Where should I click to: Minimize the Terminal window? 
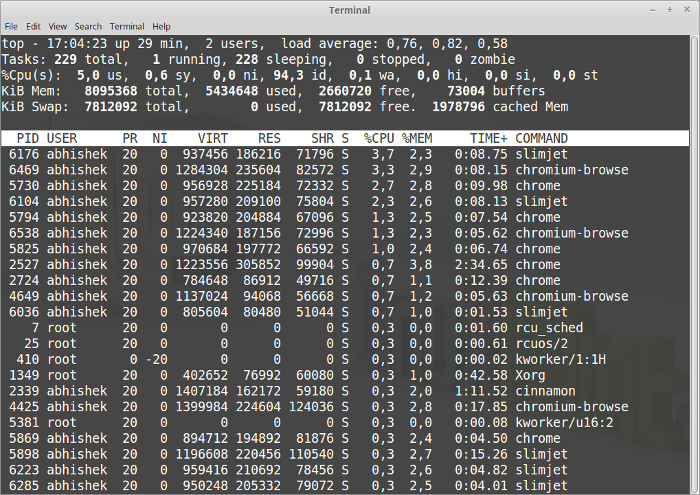click(x=653, y=10)
